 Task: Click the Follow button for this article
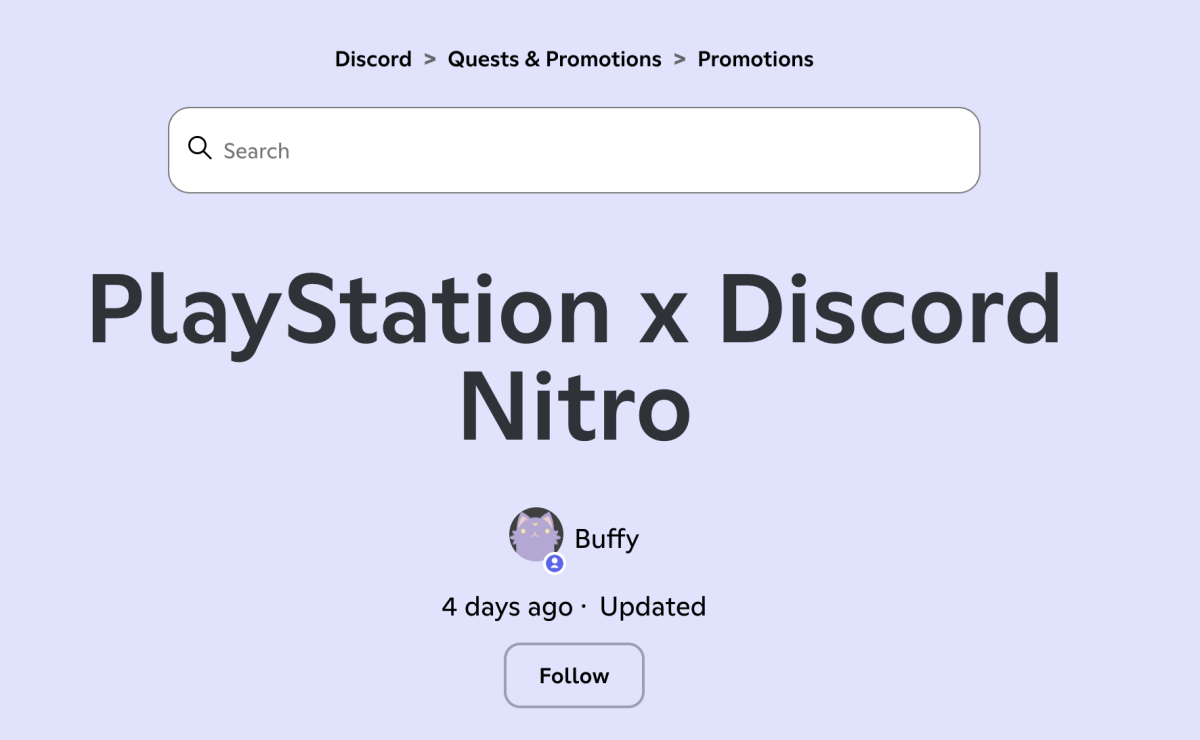click(x=573, y=675)
